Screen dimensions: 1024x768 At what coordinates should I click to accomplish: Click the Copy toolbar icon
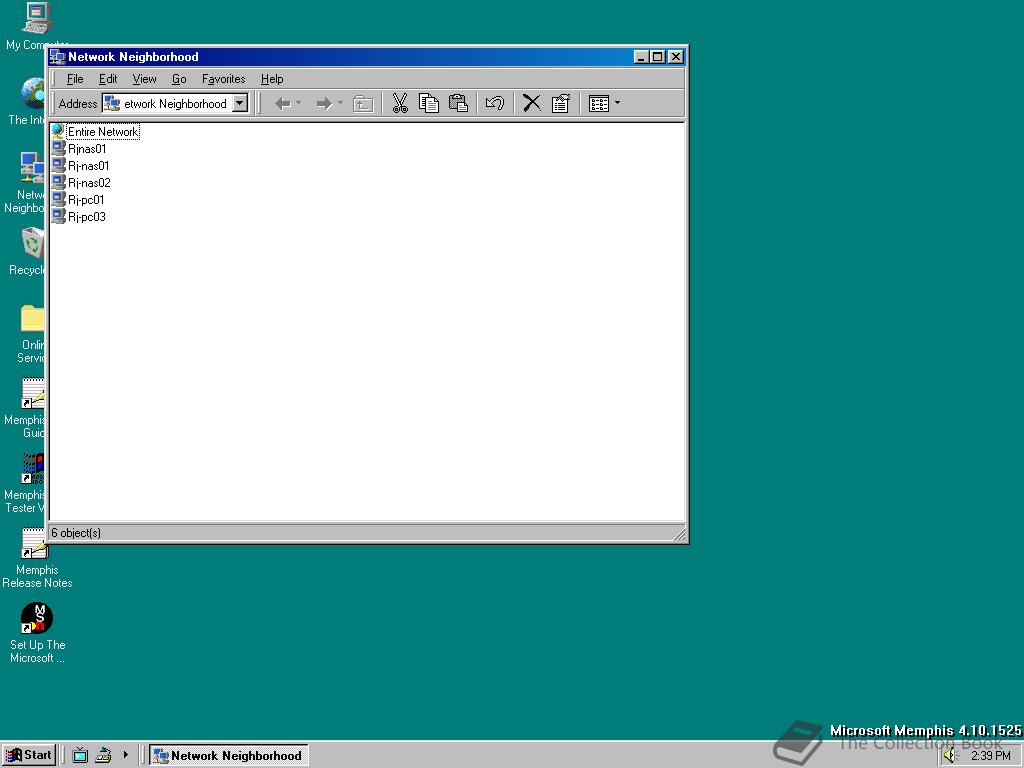429,103
